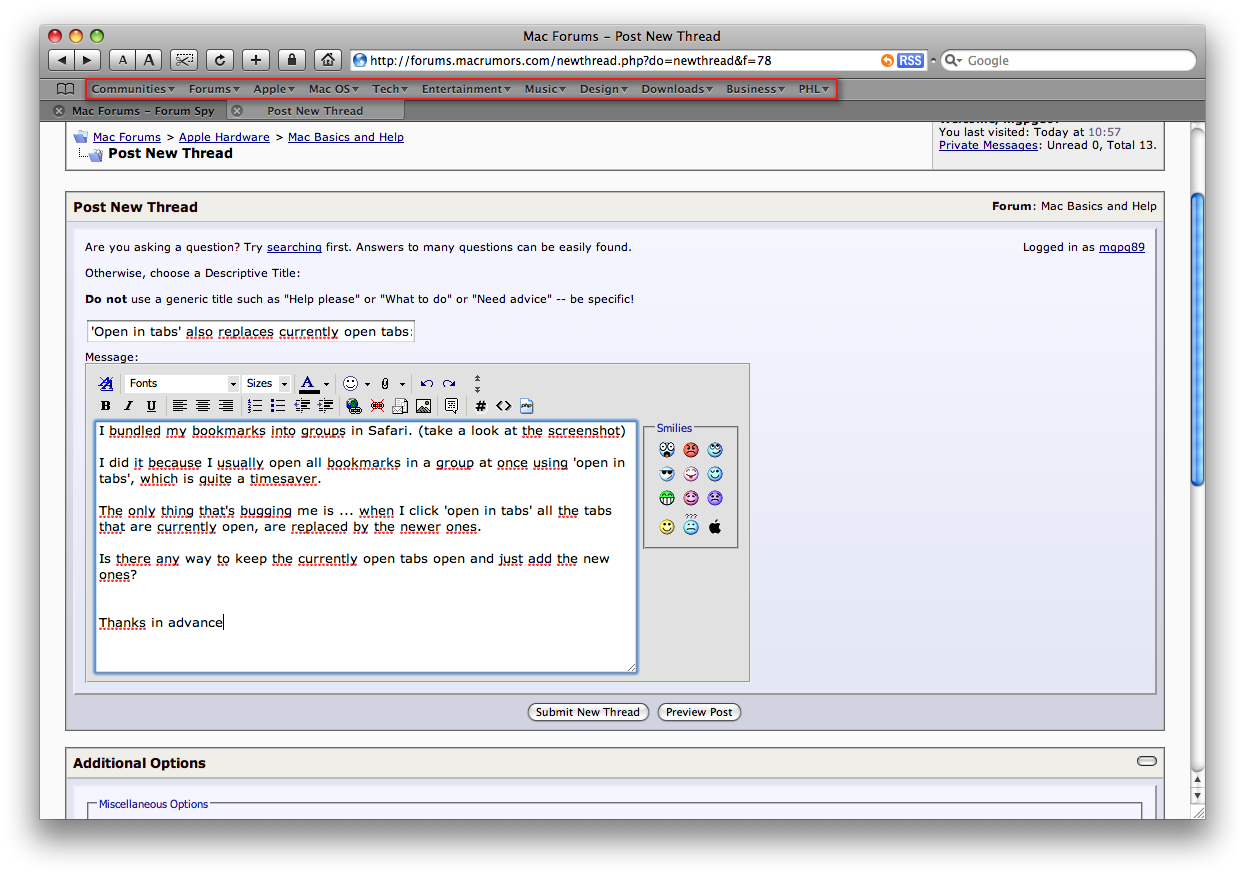1245x874 pixels.
Task: Insert hyperlink with globe icon
Action: [354, 406]
